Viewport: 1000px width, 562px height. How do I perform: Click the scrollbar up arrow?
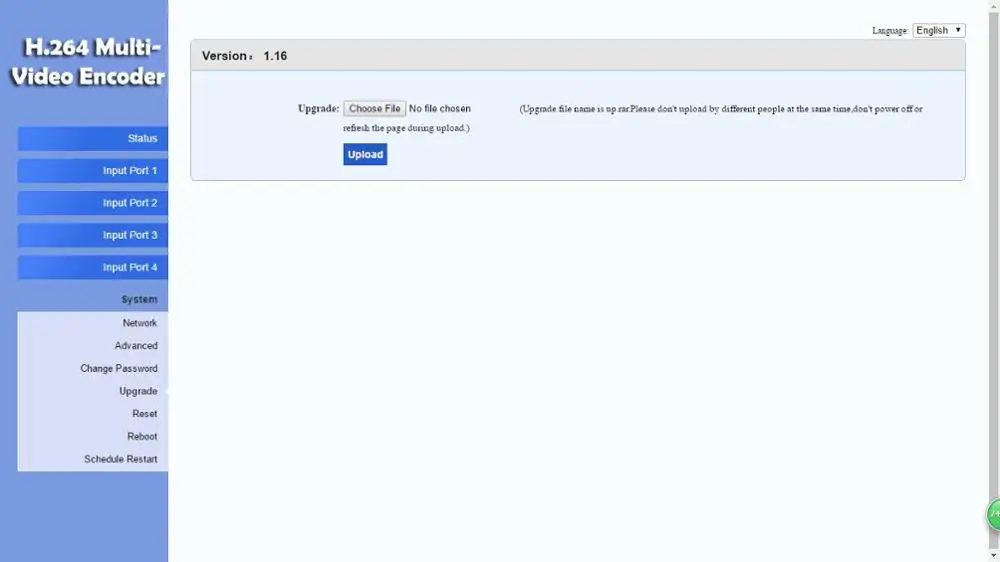(x=994, y=5)
